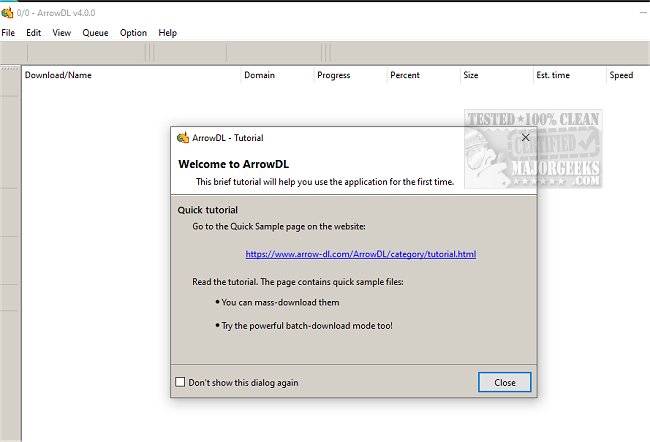Click the 'Quick tutorial' heading text
The image size is (650, 442).
(208, 210)
